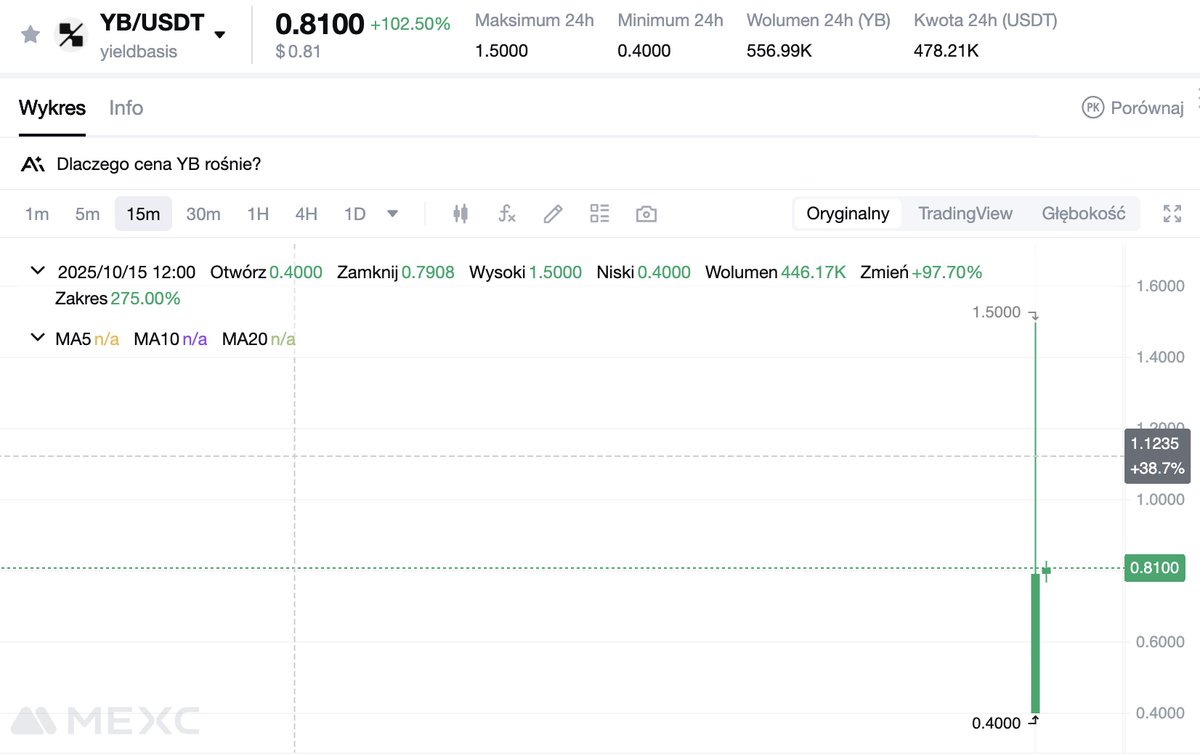Activate the drawing pencil tool

(x=553, y=213)
